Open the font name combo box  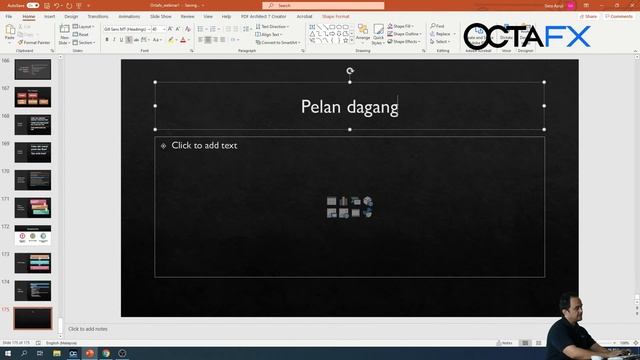tap(126, 29)
